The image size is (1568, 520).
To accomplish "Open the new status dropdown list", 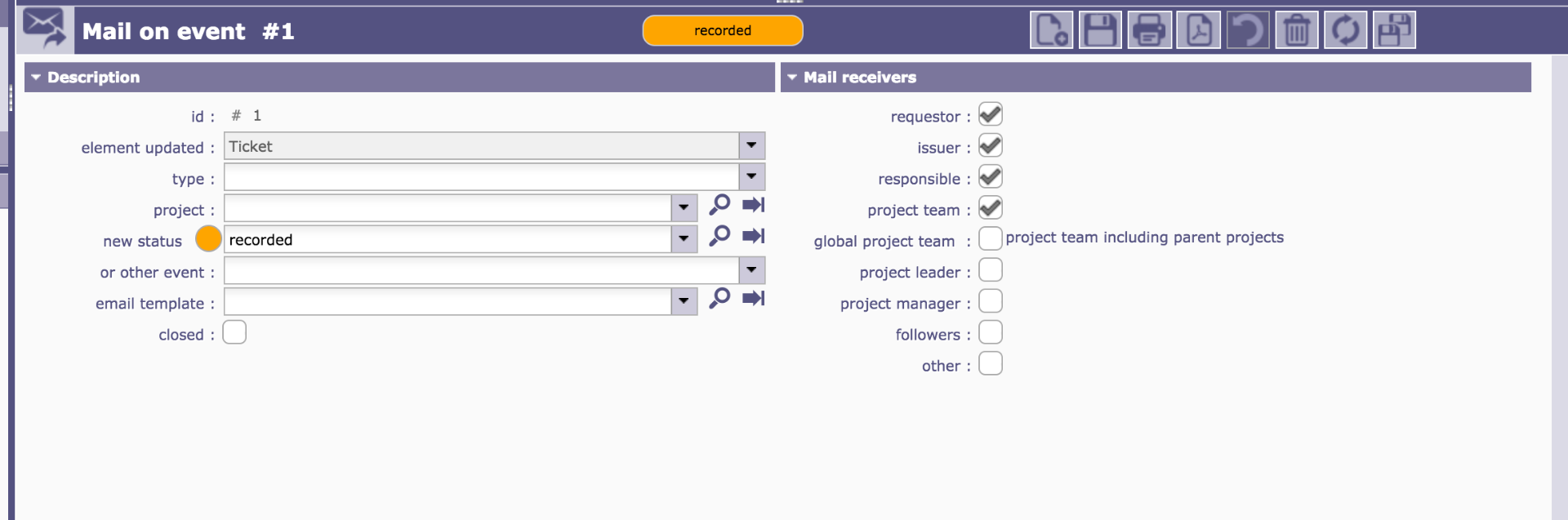I will coord(684,239).
